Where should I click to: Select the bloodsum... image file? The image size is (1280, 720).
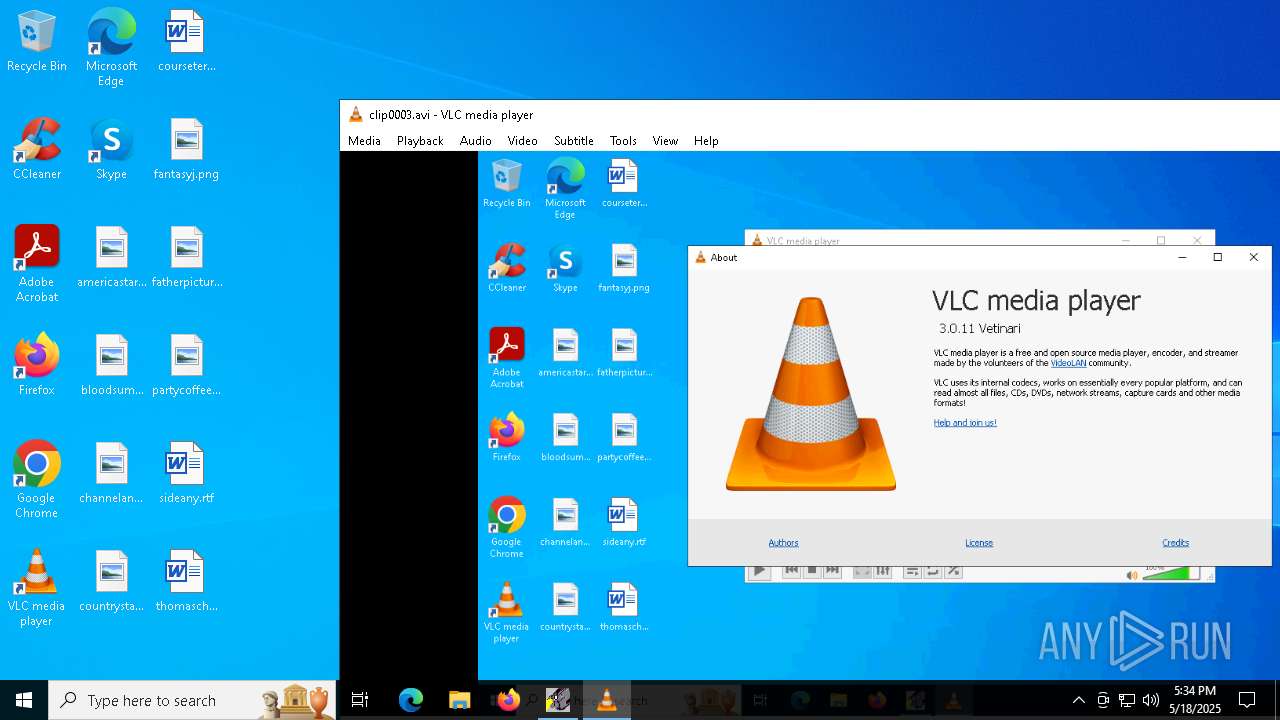(111, 366)
